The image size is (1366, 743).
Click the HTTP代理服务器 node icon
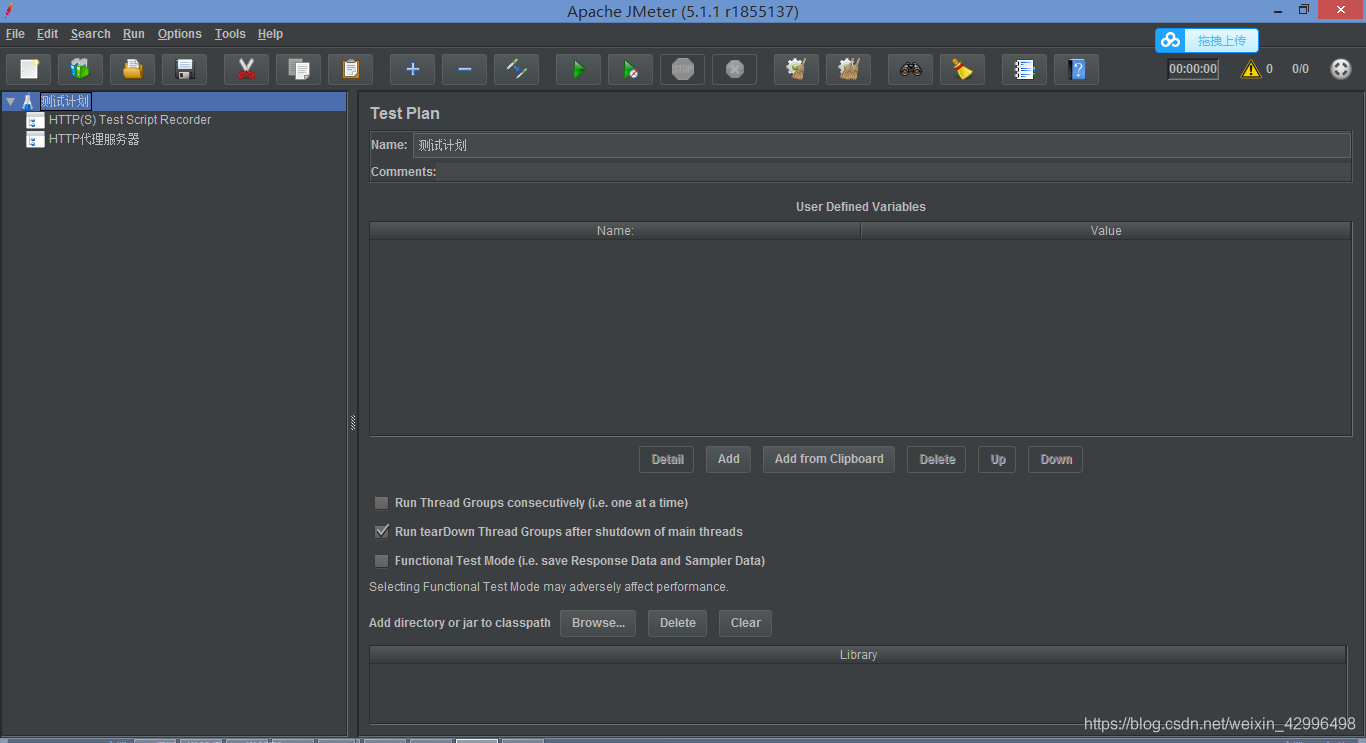coord(35,140)
